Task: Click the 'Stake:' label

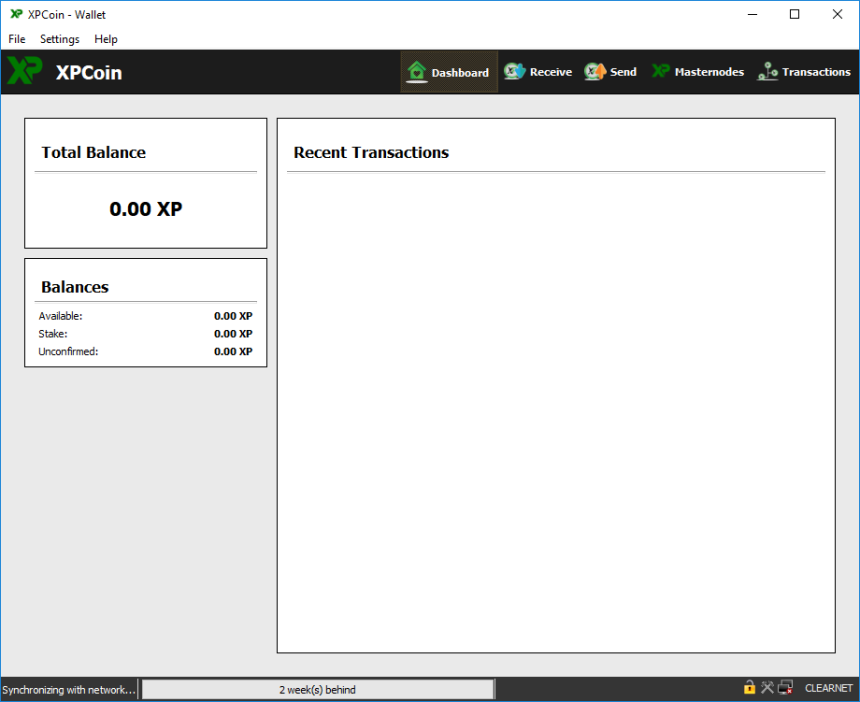Action: click(x=53, y=333)
